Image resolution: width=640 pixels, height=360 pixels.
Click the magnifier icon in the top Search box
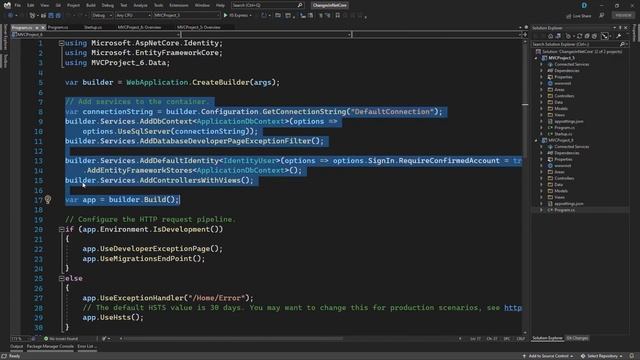coord(300,5)
